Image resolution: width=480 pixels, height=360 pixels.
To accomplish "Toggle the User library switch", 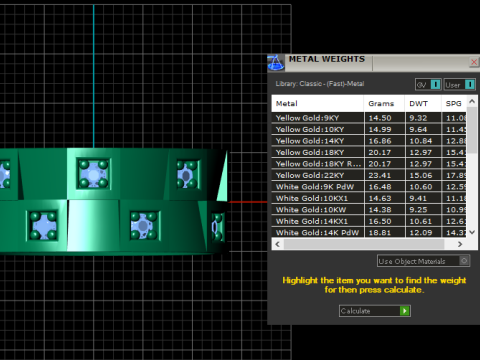I will pos(459,85).
